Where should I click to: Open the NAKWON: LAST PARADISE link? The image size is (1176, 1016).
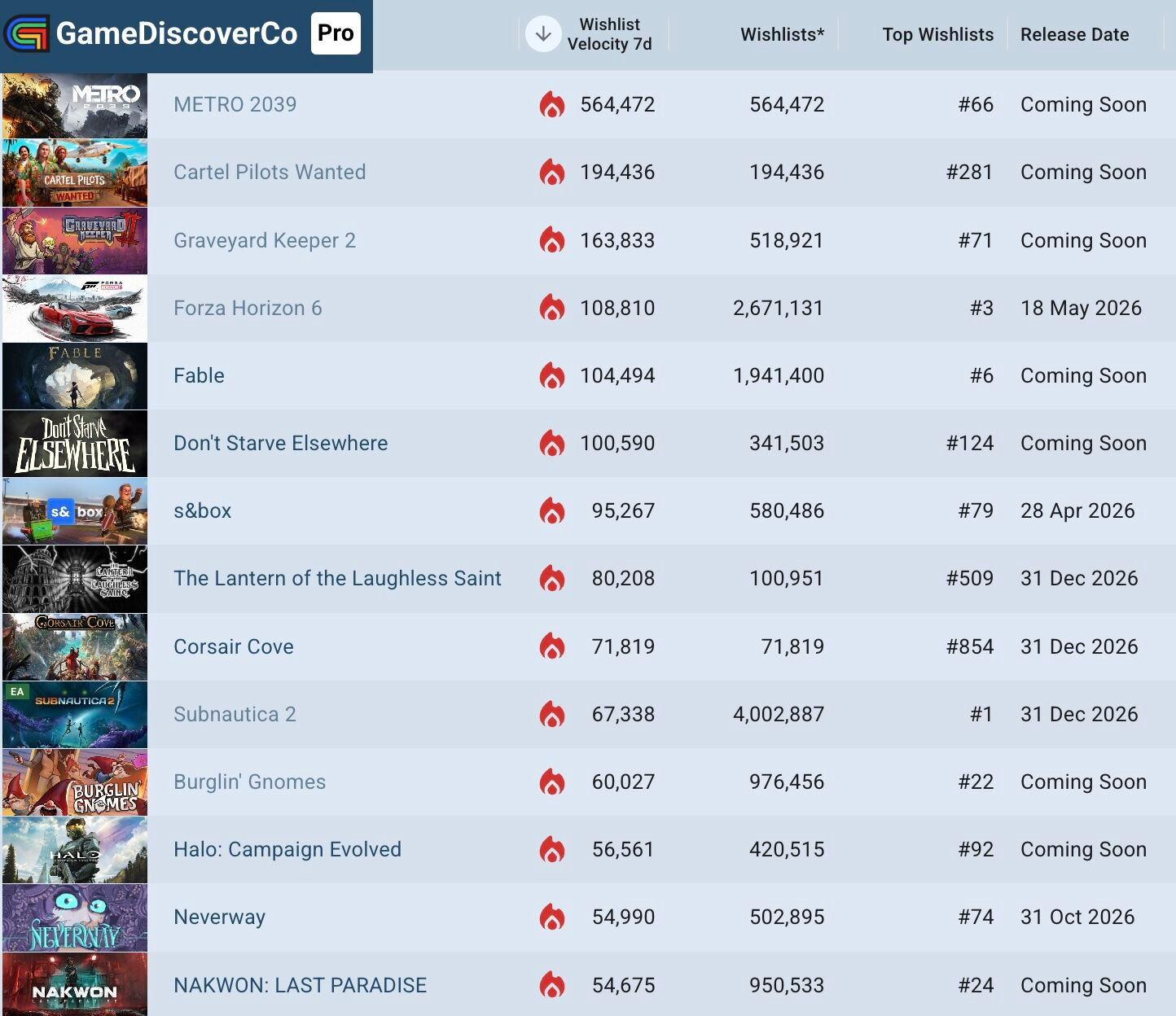pos(300,985)
